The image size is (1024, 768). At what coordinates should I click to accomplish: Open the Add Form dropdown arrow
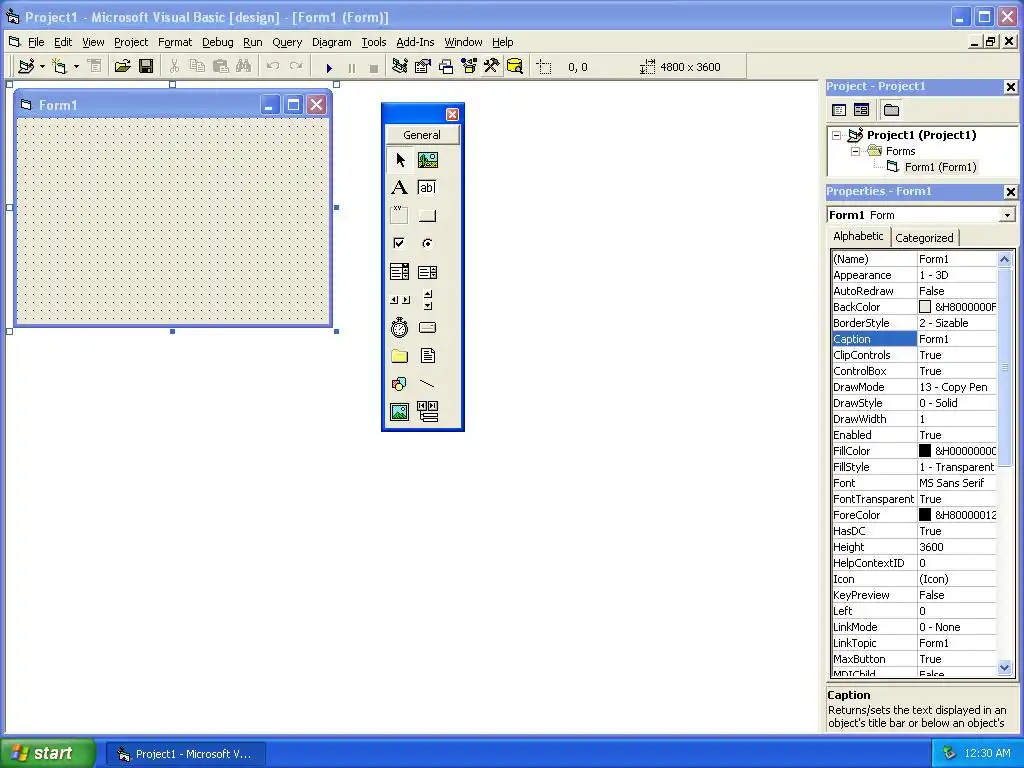click(x=76, y=66)
